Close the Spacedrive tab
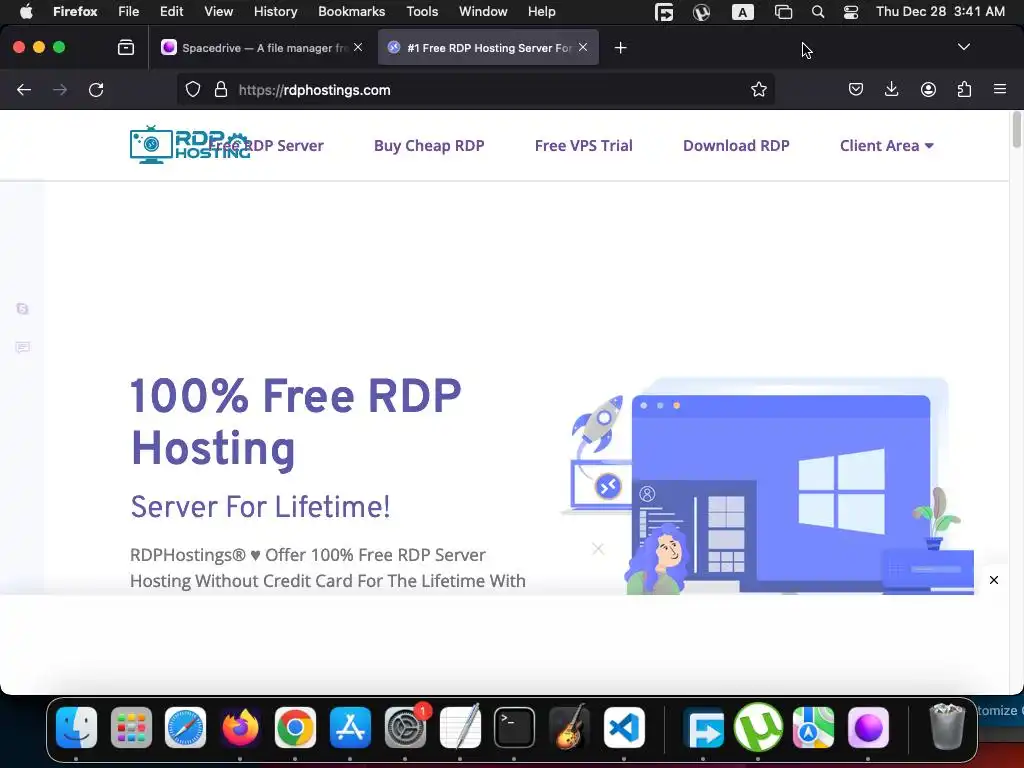Image resolution: width=1024 pixels, height=768 pixels. (x=358, y=47)
